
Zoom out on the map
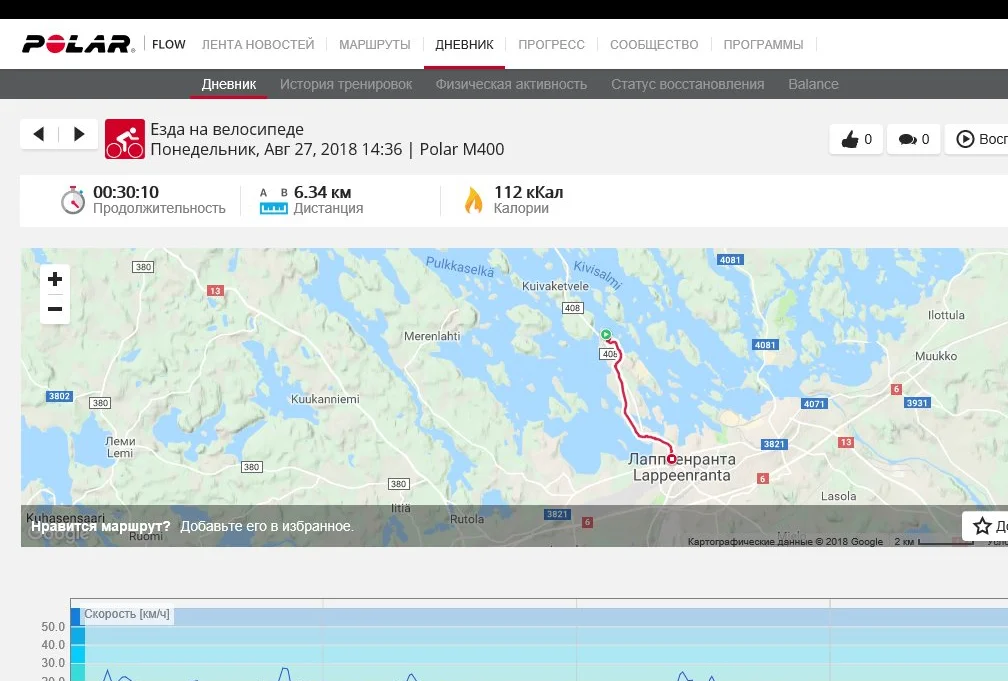(x=55, y=309)
